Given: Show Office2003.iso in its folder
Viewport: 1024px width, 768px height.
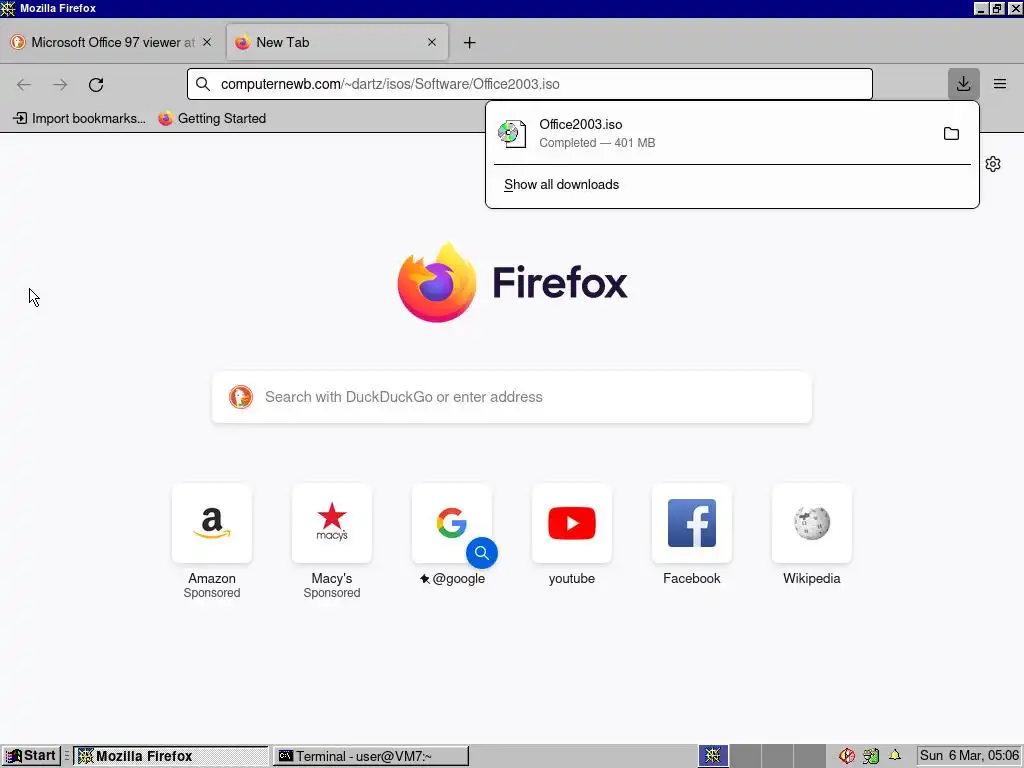Looking at the screenshot, I should 951,134.
